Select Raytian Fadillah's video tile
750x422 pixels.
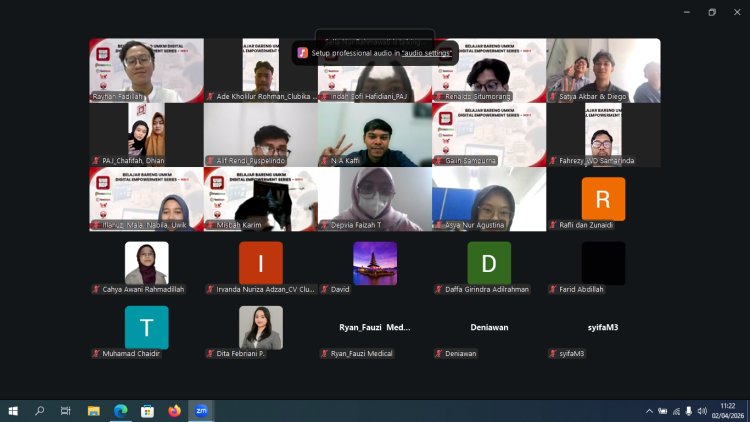pyautogui.click(x=146, y=69)
